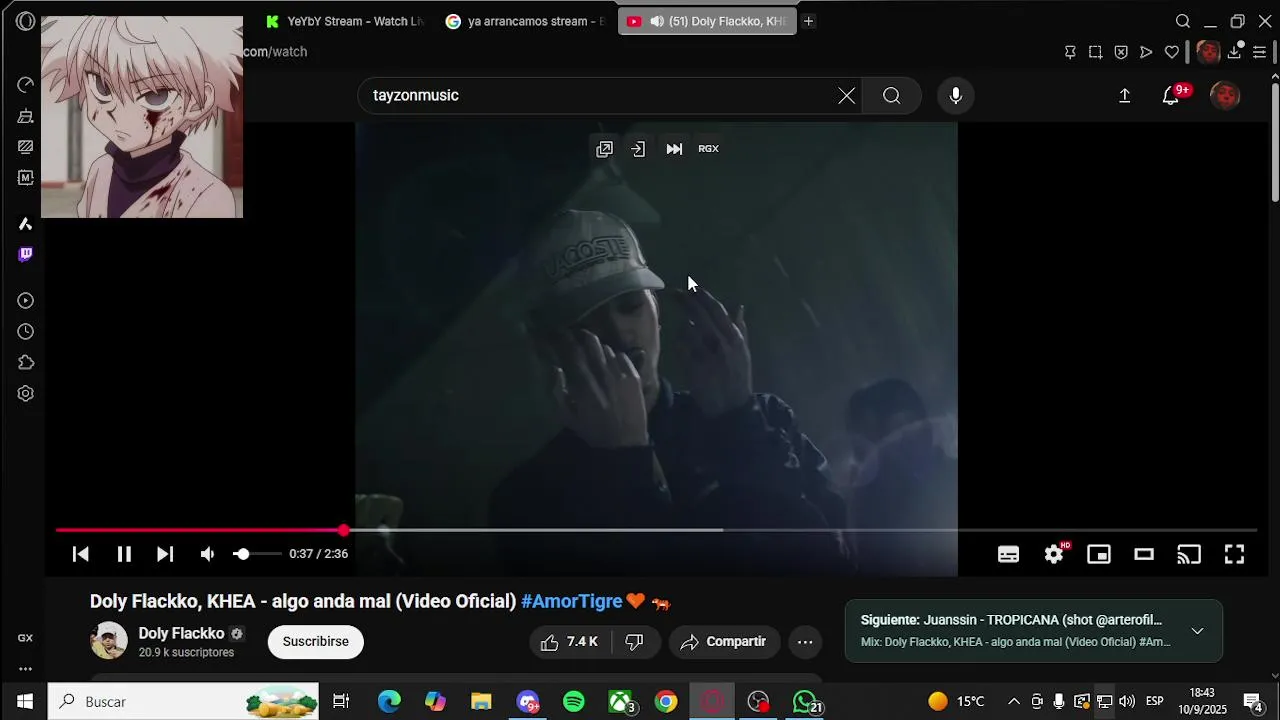Screen dimensions: 1280x720
Task: Open the sidebar player icon
Action: tap(25, 301)
